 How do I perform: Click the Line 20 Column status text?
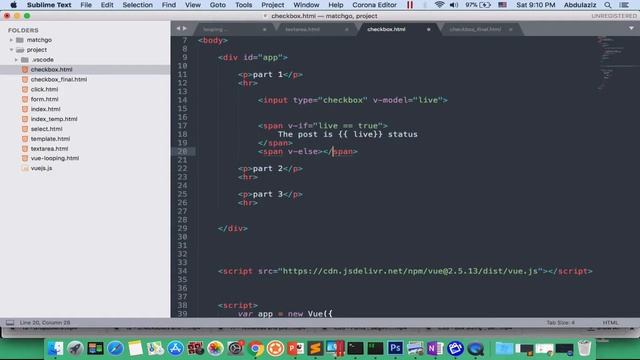[x=45, y=322]
